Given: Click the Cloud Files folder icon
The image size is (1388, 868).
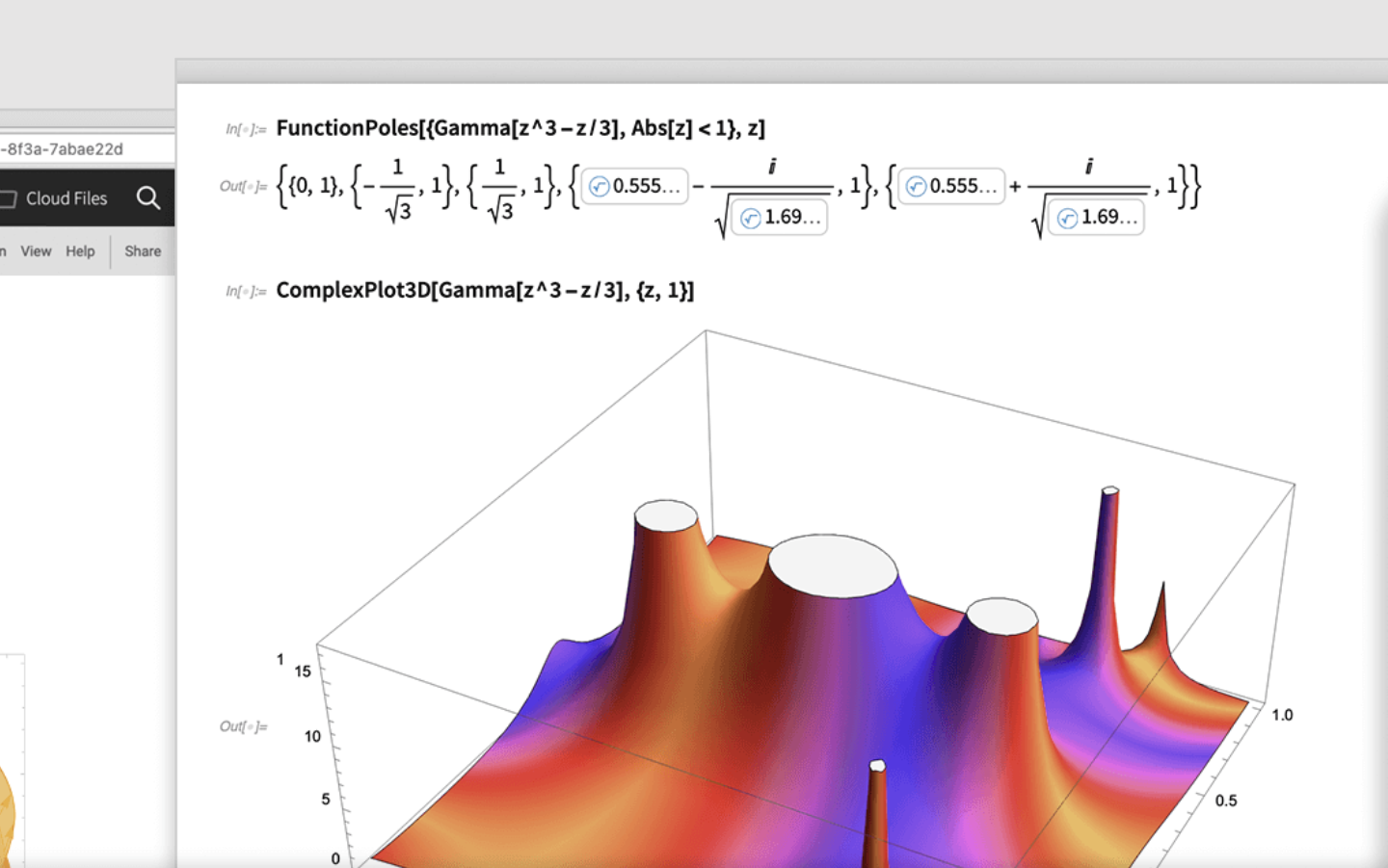Looking at the screenshot, I should [10, 198].
